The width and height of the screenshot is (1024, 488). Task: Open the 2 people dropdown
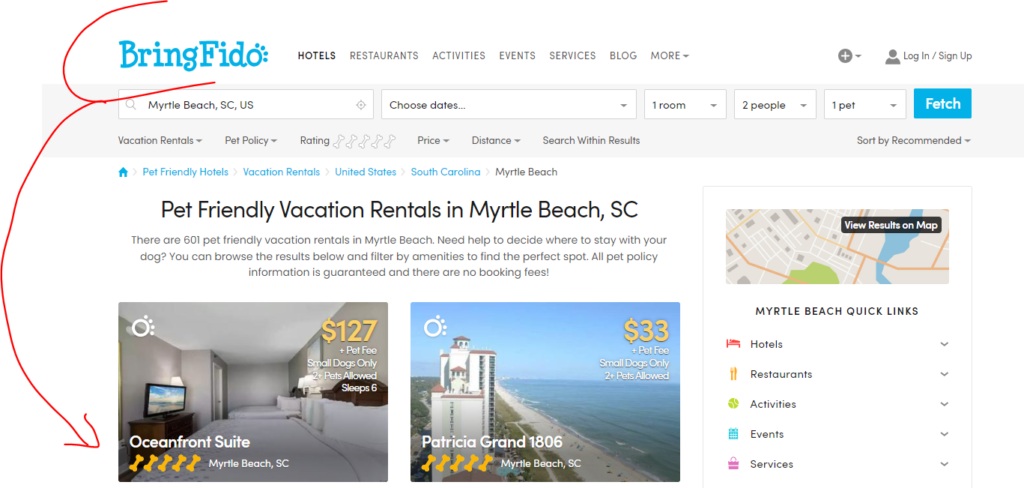pyautogui.click(x=775, y=105)
